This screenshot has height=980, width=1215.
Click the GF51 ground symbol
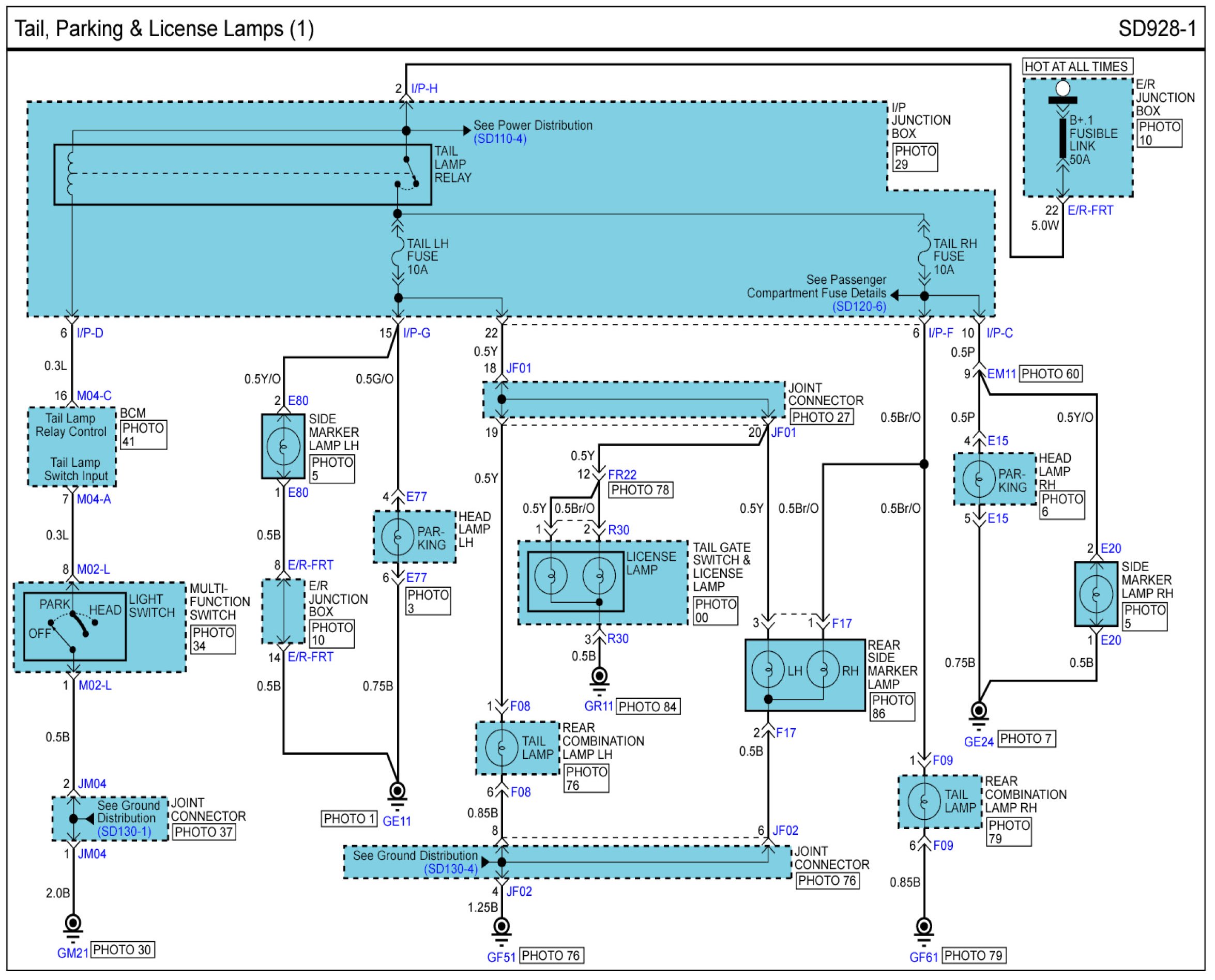(x=502, y=927)
